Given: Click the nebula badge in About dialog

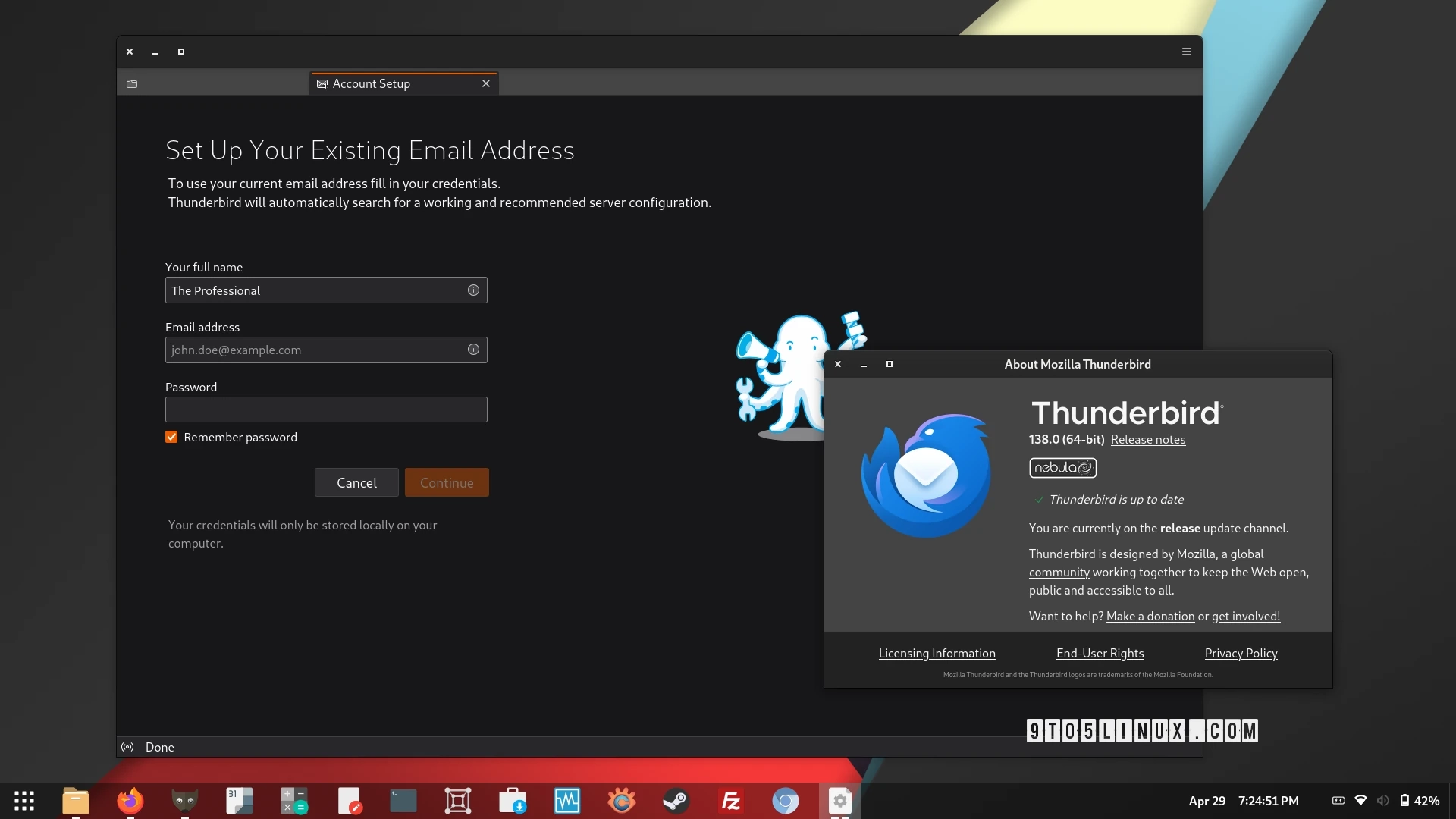Looking at the screenshot, I should (1062, 468).
